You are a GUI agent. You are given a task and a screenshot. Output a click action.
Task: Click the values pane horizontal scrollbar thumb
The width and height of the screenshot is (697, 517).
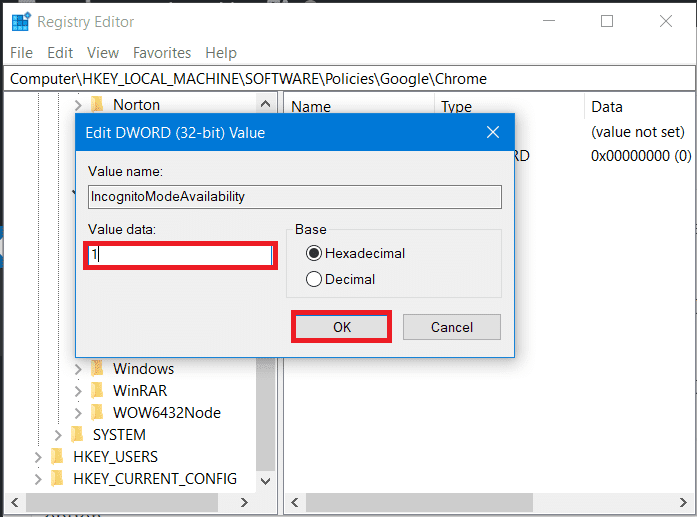(419, 502)
